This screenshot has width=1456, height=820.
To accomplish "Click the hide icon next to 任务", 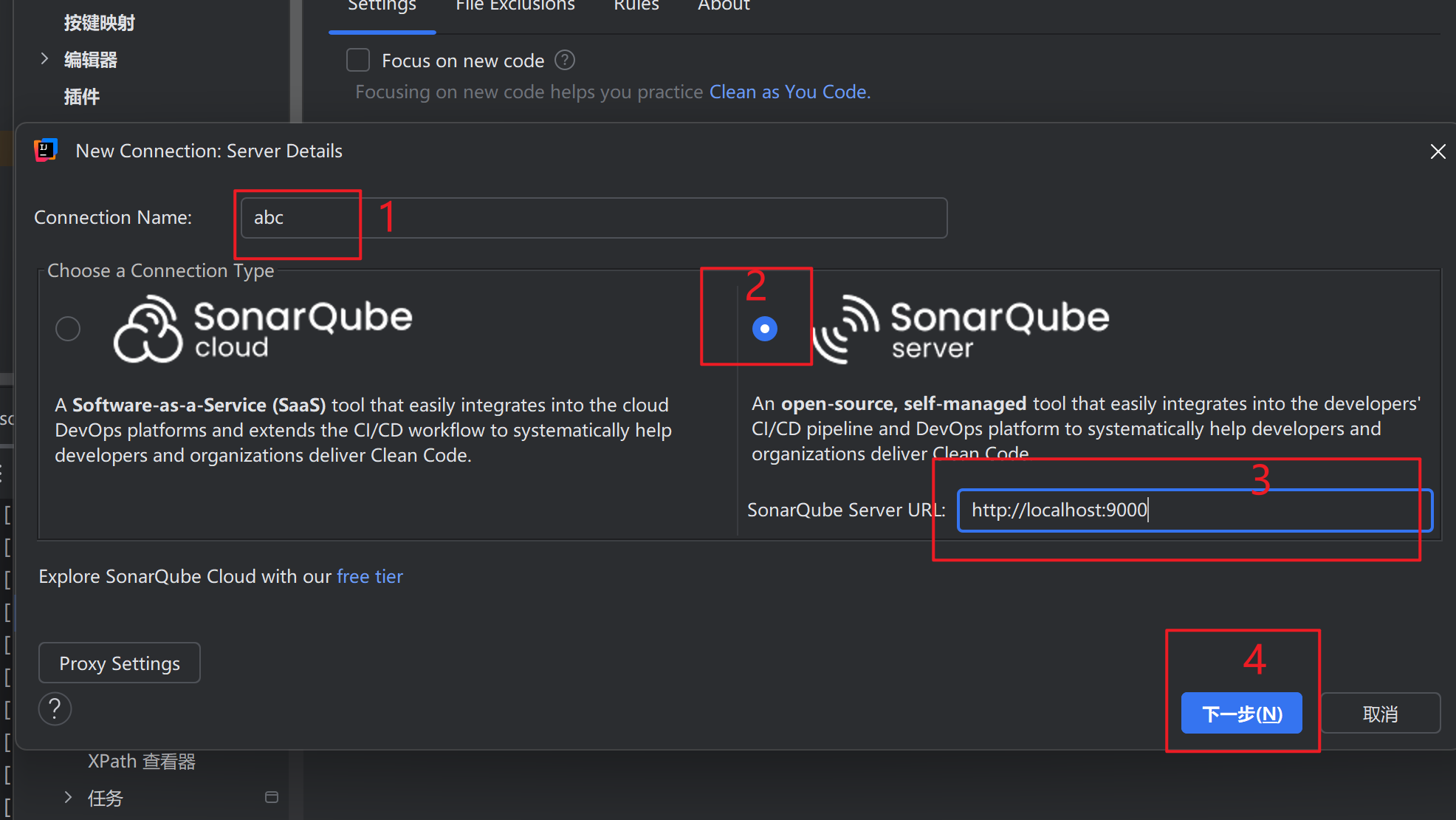I will coord(271,797).
